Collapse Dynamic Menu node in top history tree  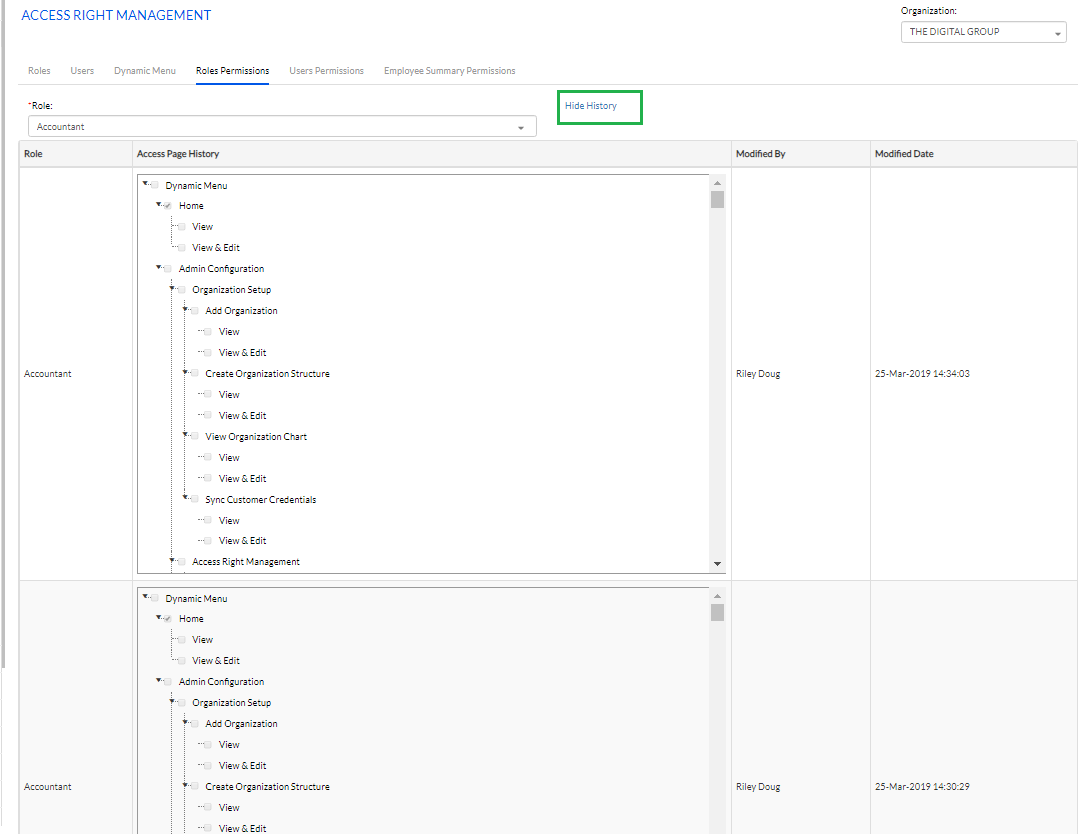[145, 184]
